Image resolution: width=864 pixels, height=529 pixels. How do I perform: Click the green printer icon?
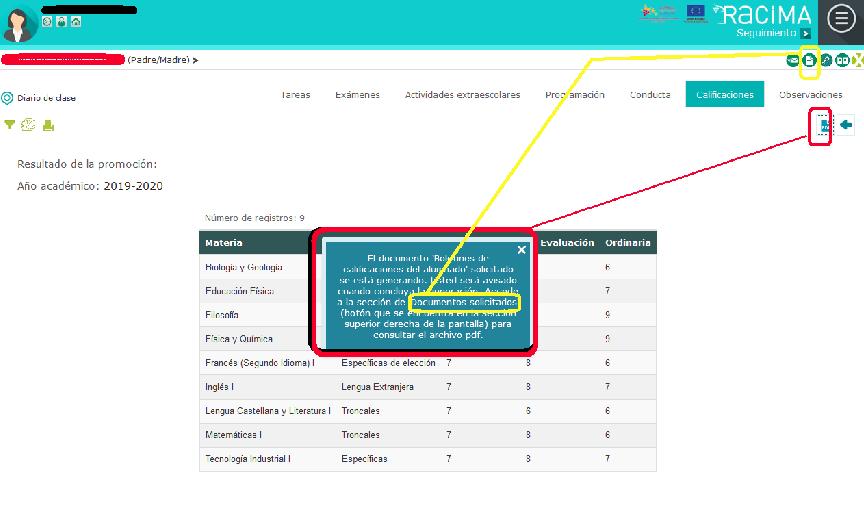pyautogui.click(x=48, y=125)
